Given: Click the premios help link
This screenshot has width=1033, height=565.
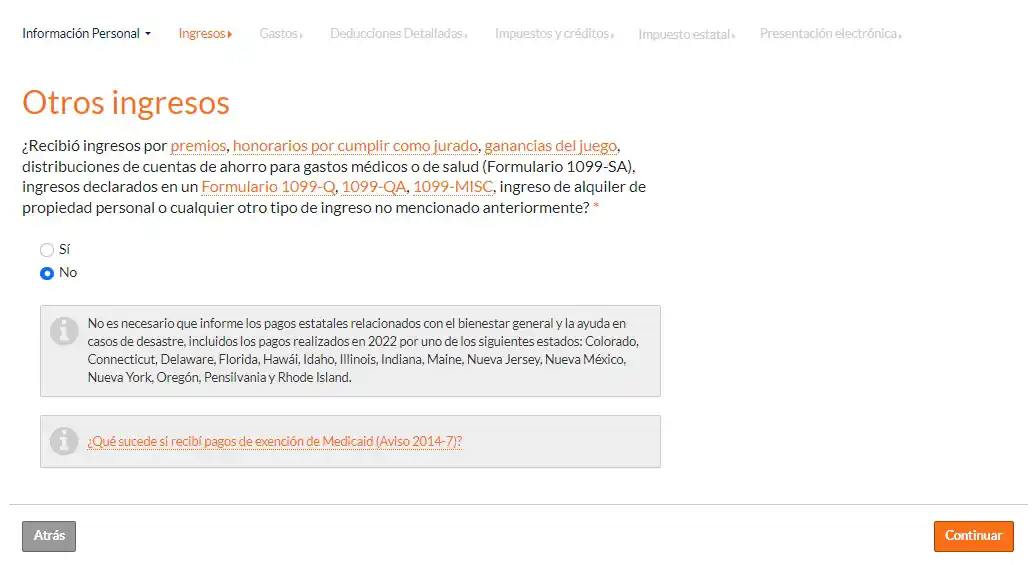Looking at the screenshot, I should click(x=198, y=146).
